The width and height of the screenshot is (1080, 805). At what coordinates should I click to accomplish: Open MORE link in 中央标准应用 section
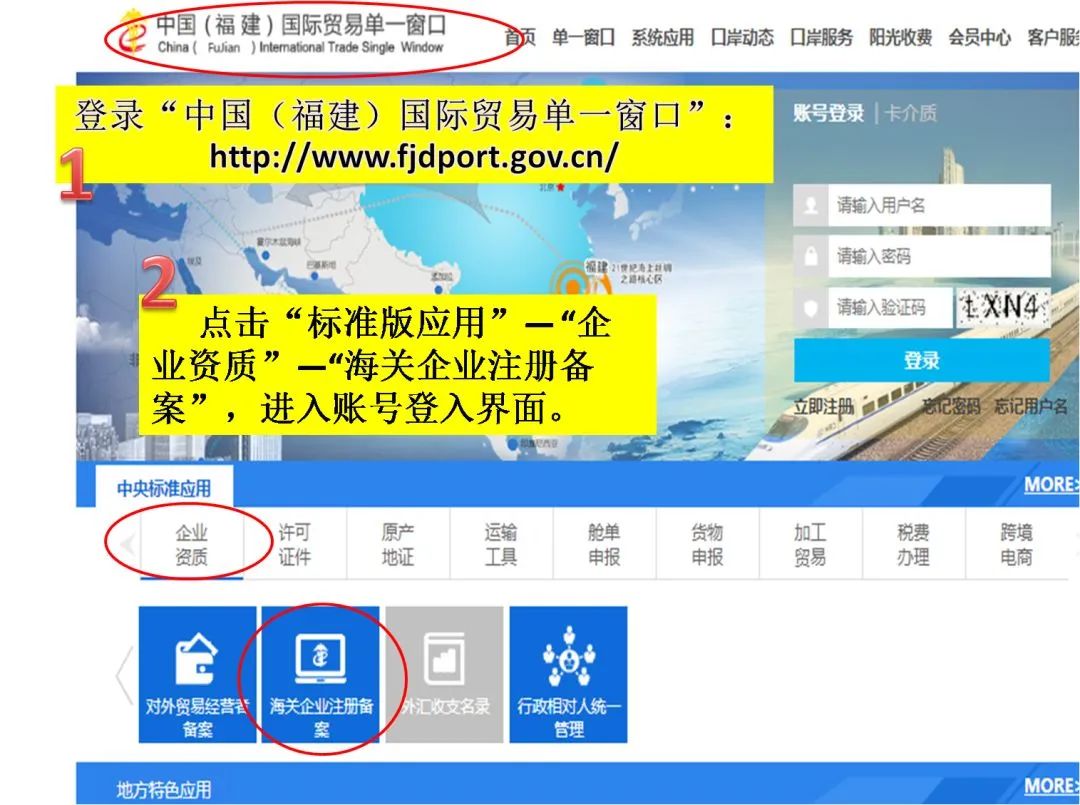pos(1050,485)
